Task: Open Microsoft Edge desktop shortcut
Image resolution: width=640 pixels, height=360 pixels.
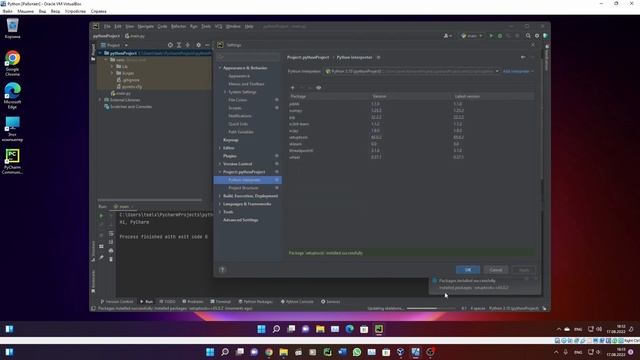Action: (12, 96)
